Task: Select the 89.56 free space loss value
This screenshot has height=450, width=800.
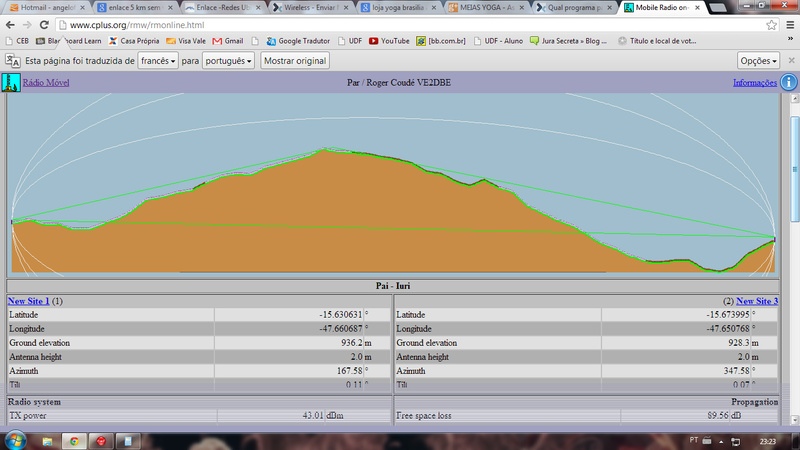Action: coord(718,416)
